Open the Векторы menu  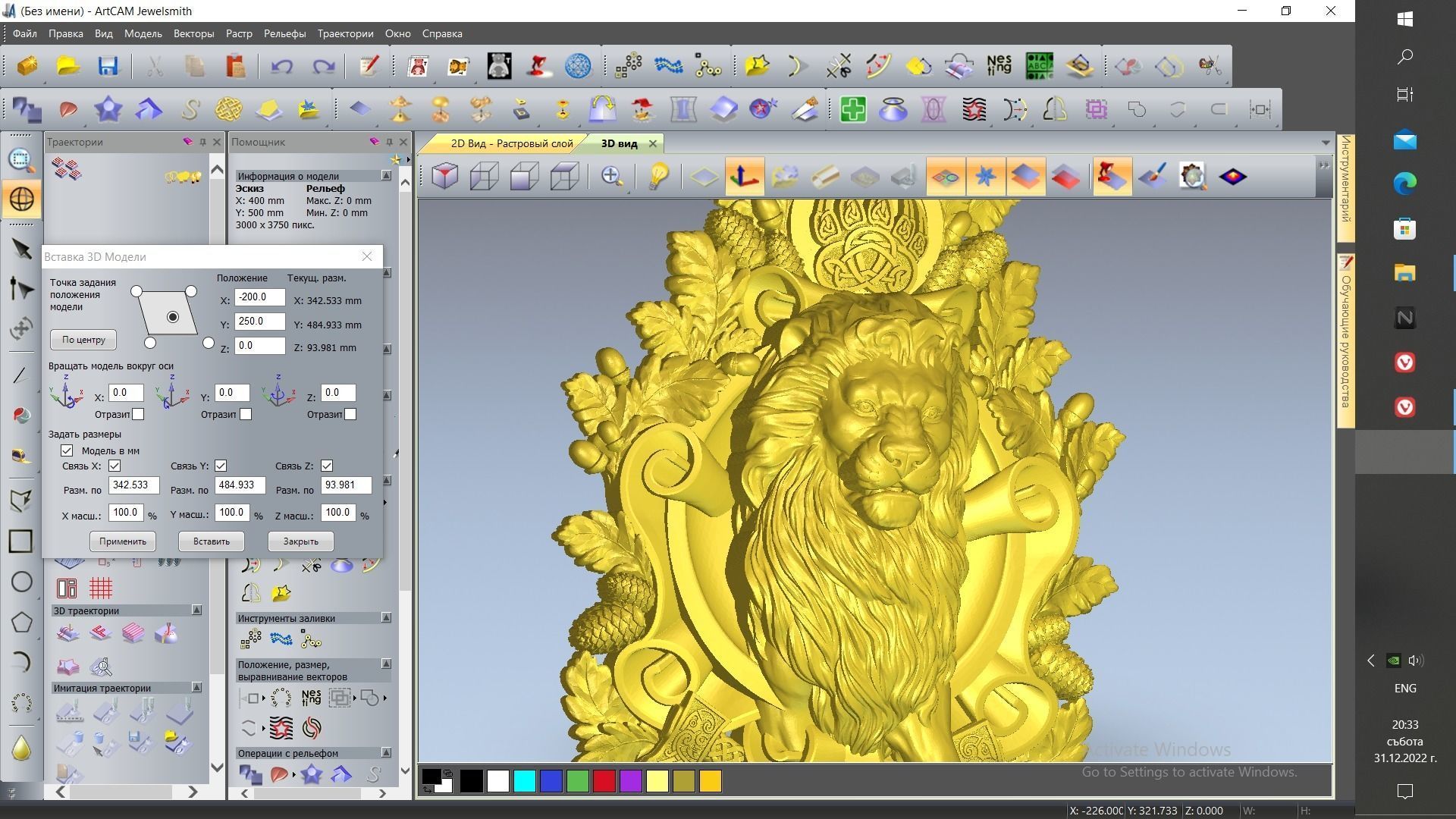pyautogui.click(x=193, y=33)
